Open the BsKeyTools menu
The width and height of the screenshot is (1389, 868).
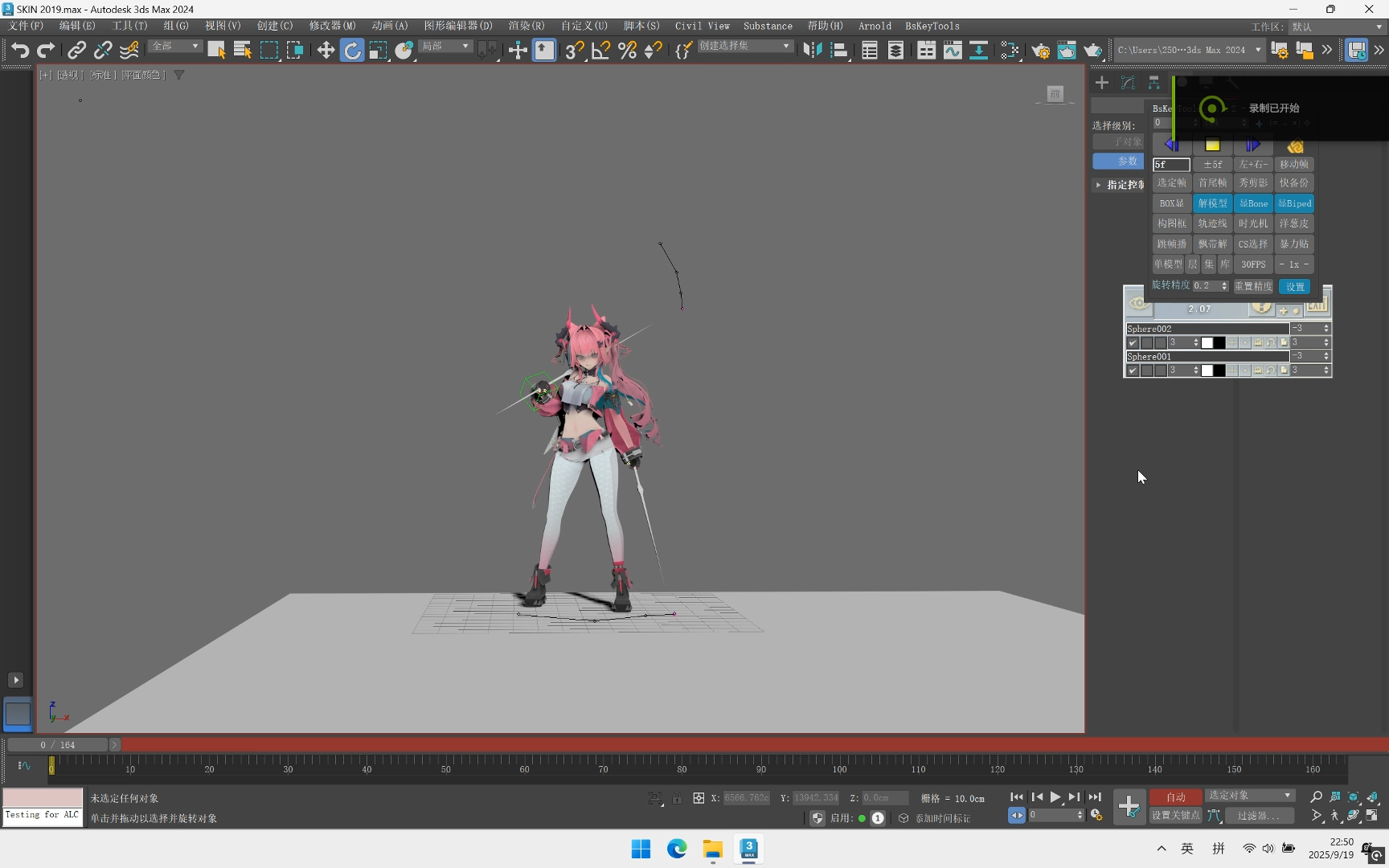click(932, 26)
